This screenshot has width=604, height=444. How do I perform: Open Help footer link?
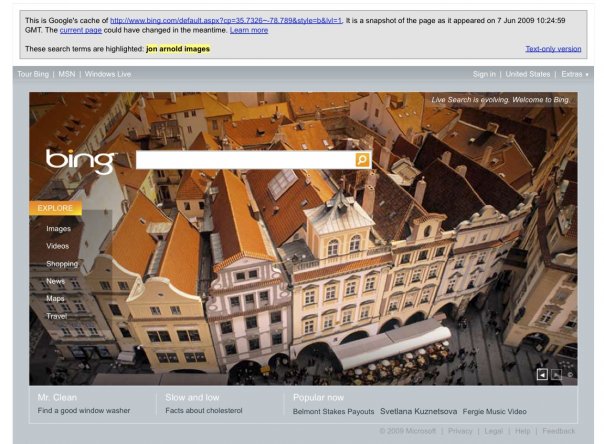[x=522, y=431]
